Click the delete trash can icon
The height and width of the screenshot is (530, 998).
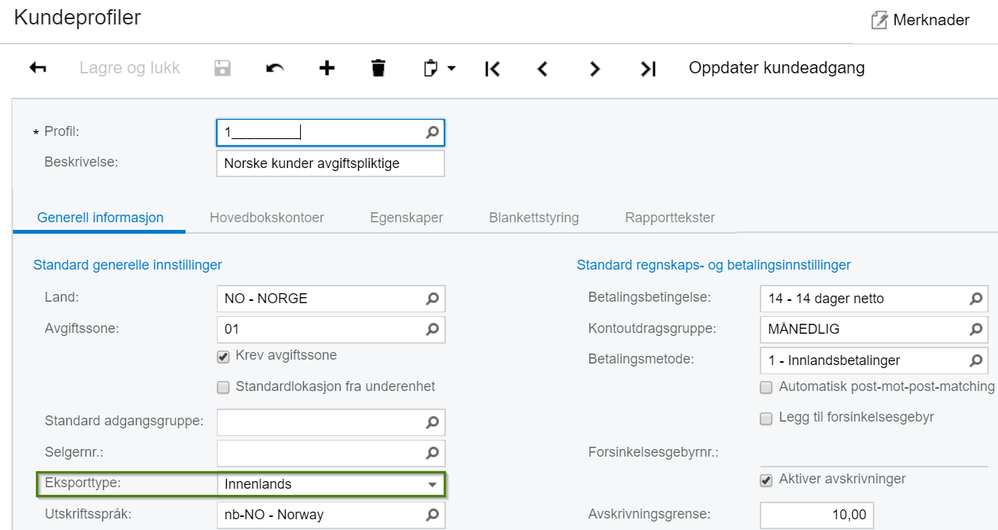tap(378, 68)
